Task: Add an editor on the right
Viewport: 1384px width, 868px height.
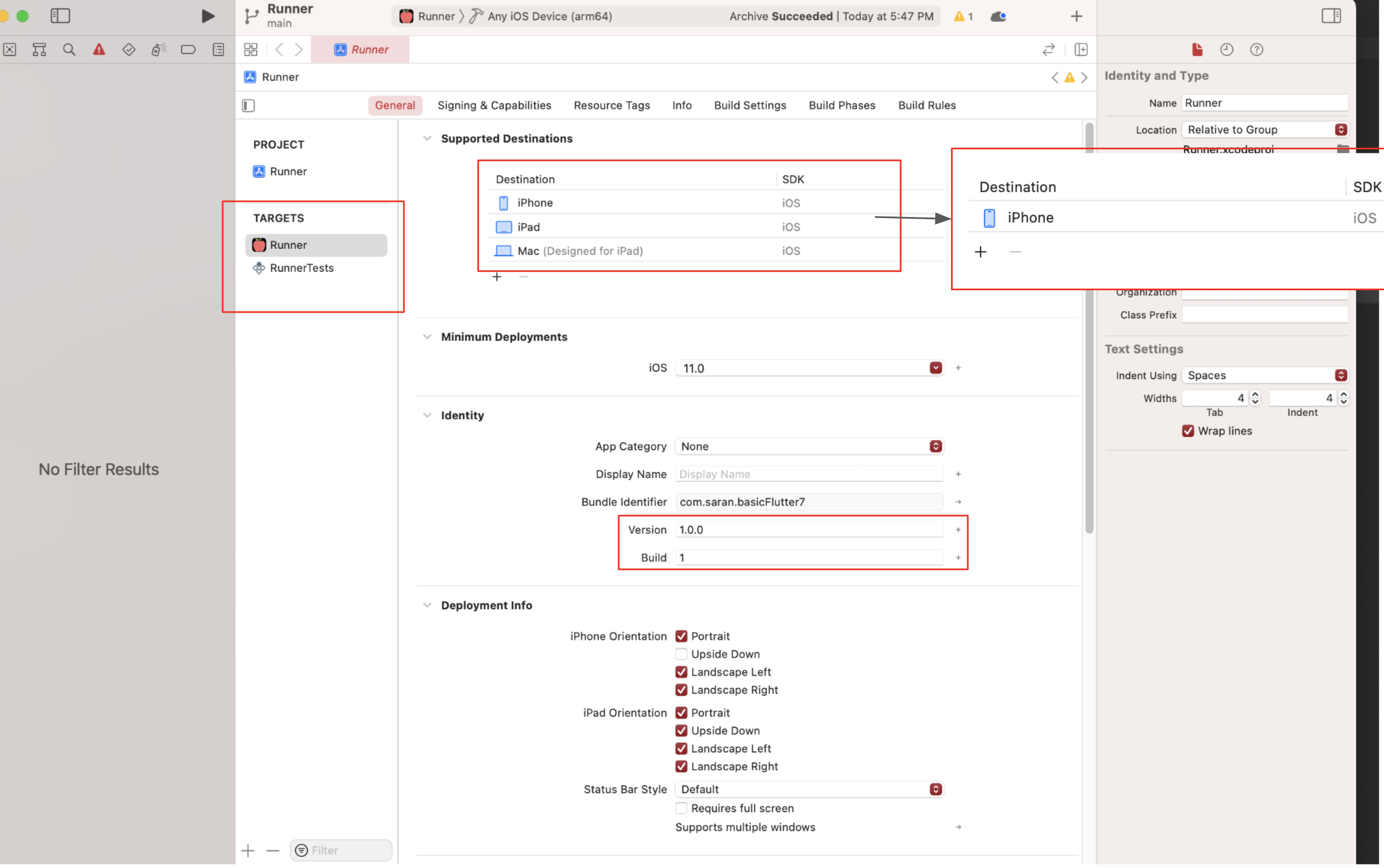Action: tap(1080, 49)
